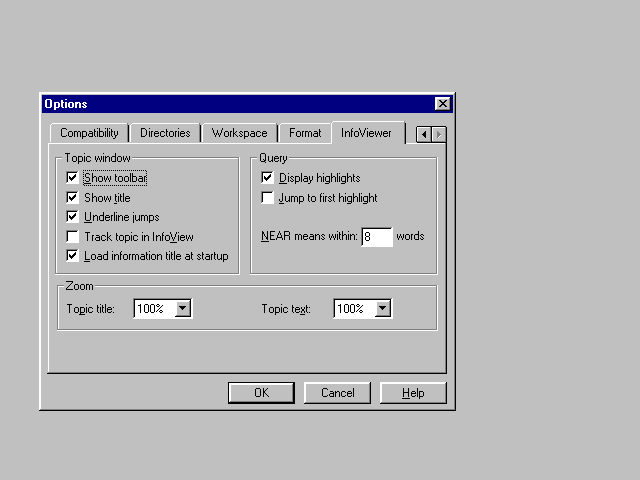
Task: Open the Directories tab
Action: point(165,133)
